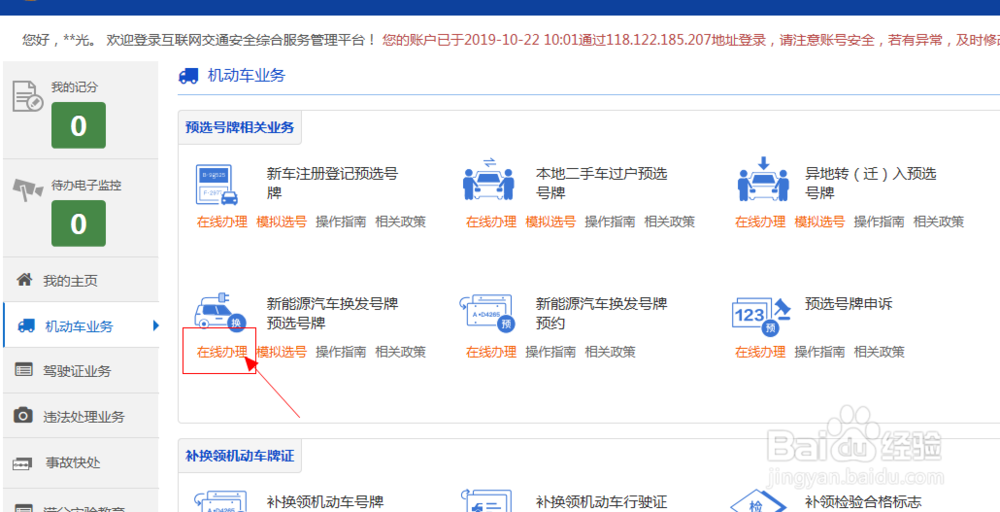Open 相关政策 under 新能源汽车换发号牌预选号牌
1000x512 pixels.
click(x=400, y=351)
